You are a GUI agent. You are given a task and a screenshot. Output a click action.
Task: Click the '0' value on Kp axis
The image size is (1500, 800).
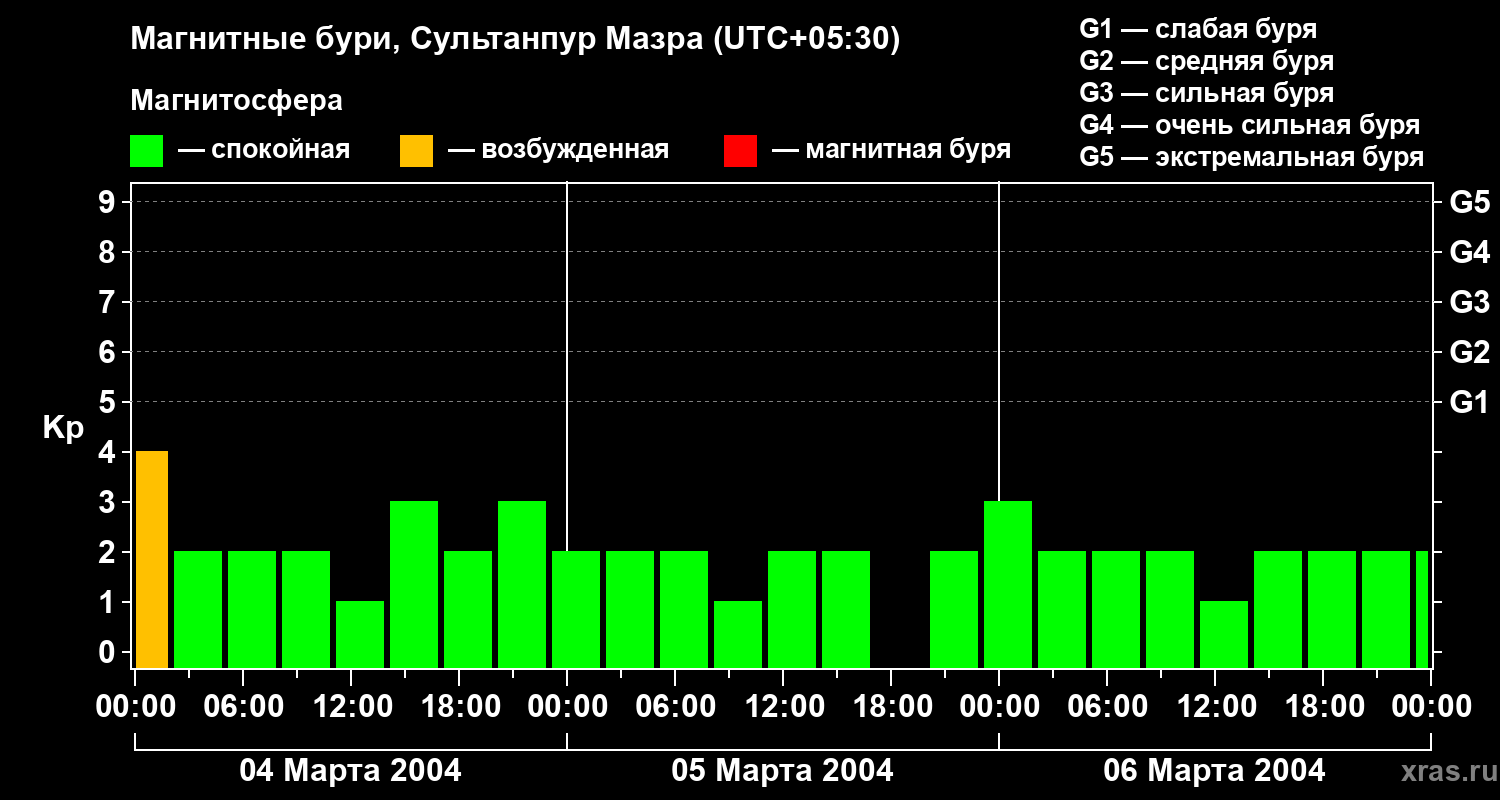(109, 652)
